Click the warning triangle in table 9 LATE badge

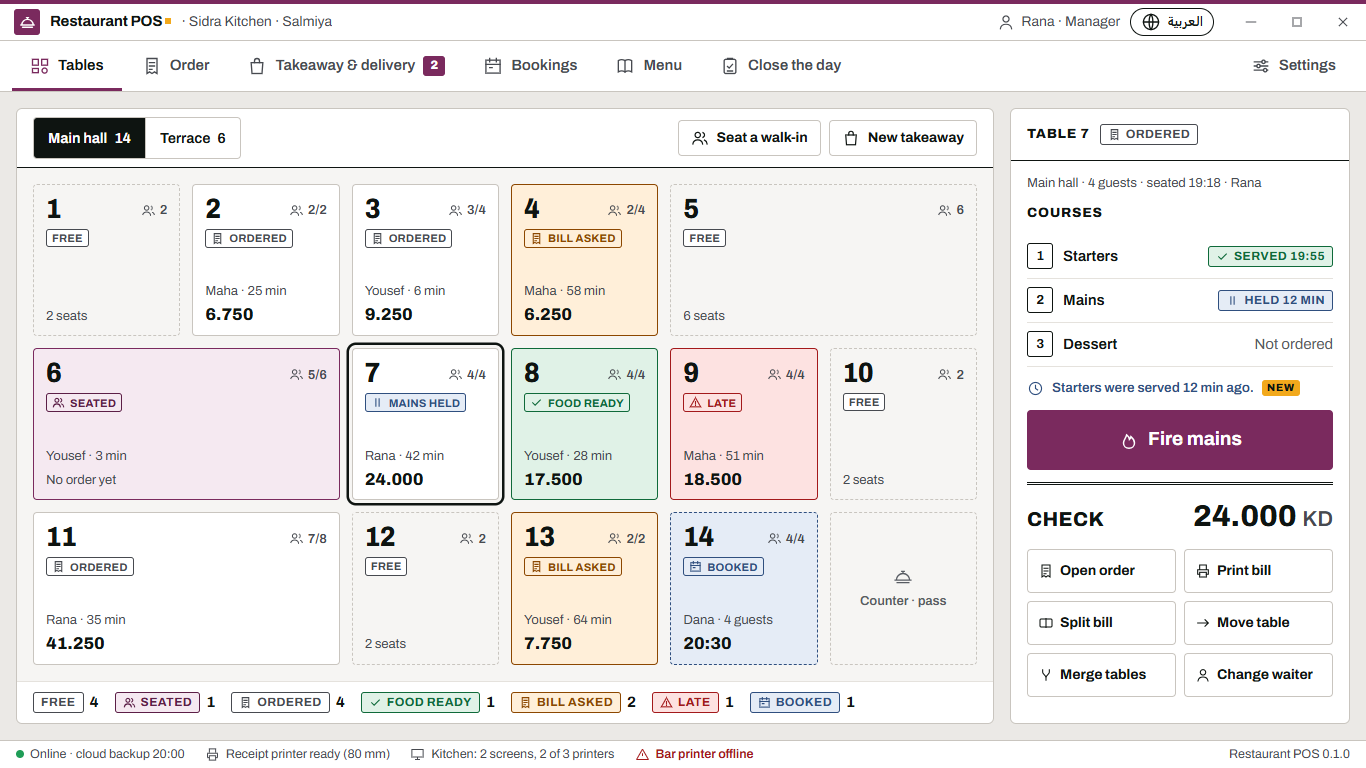(x=695, y=403)
